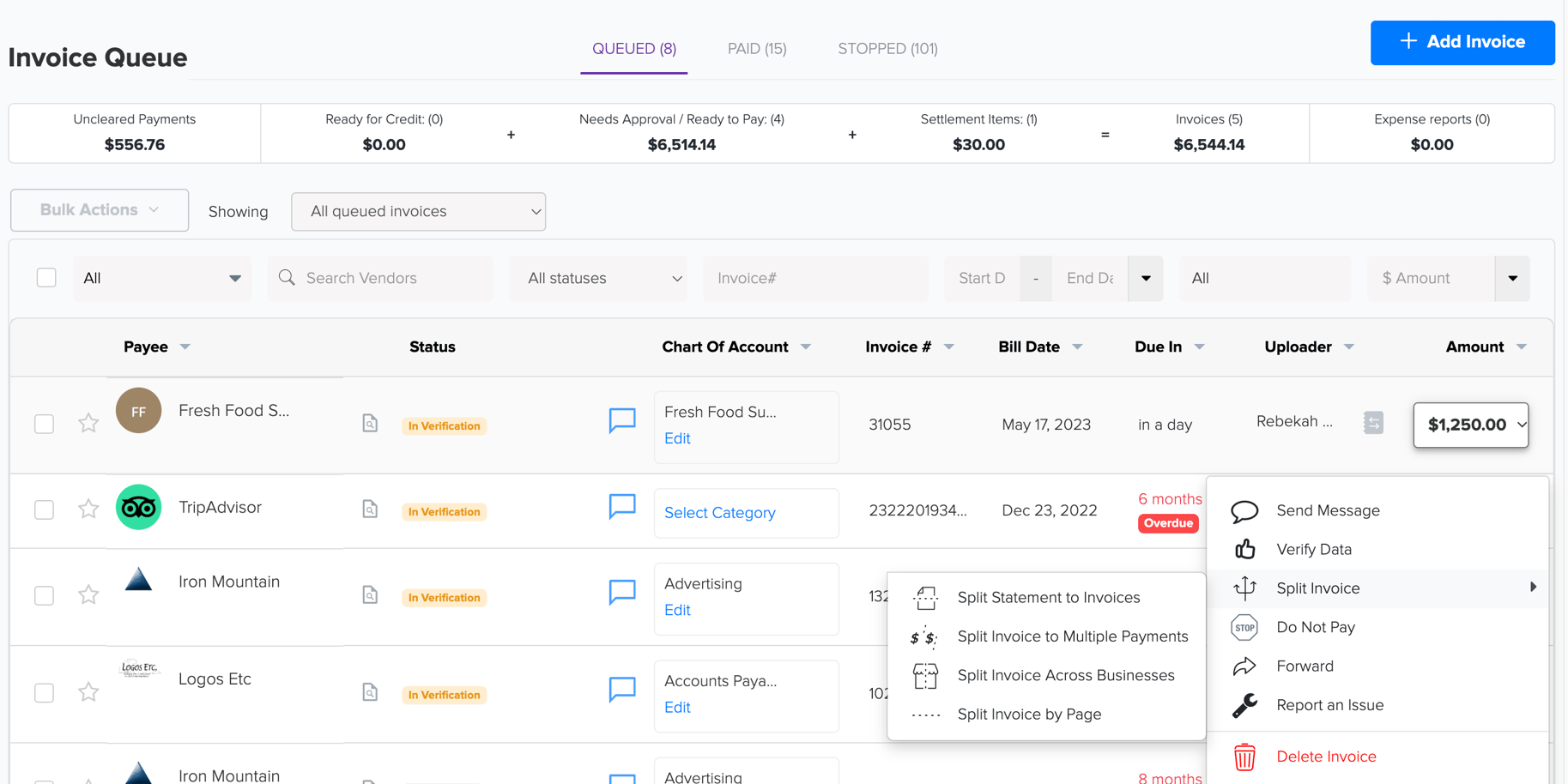Open the All queued invoices dropdown
Viewport: 1568px width, 784px height.
(x=418, y=211)
